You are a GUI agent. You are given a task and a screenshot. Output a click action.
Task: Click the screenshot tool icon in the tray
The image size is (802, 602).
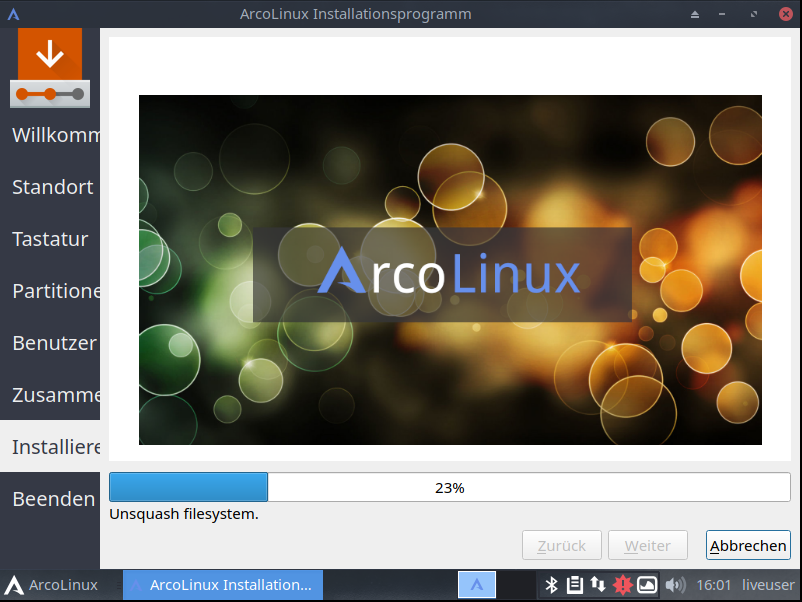pyautogui.click(x=647, y=584)
